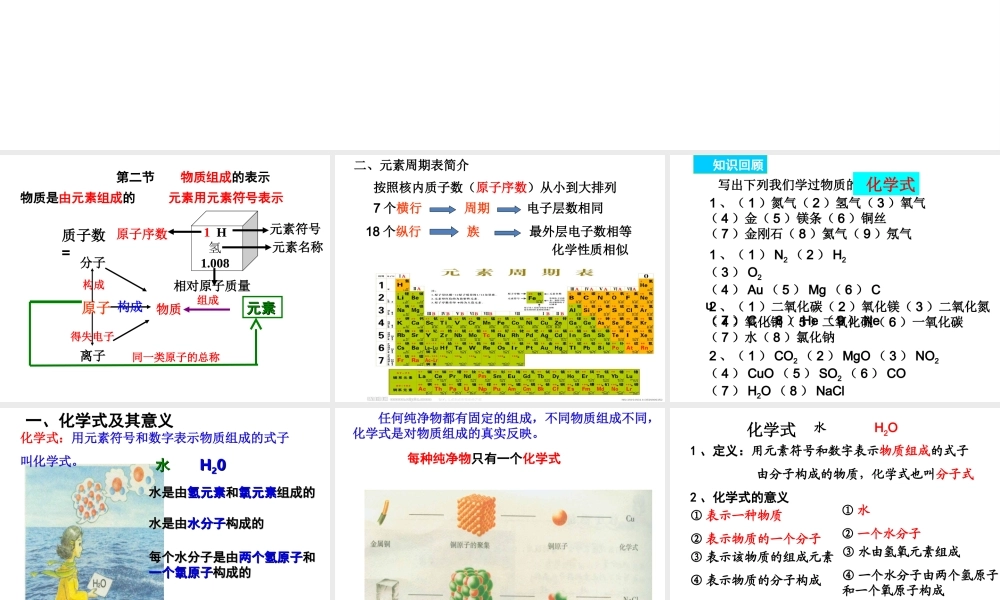Select the item ③ 水由氢氧元素组成
The image size is (1000, 600).
(x=901, y=552)
